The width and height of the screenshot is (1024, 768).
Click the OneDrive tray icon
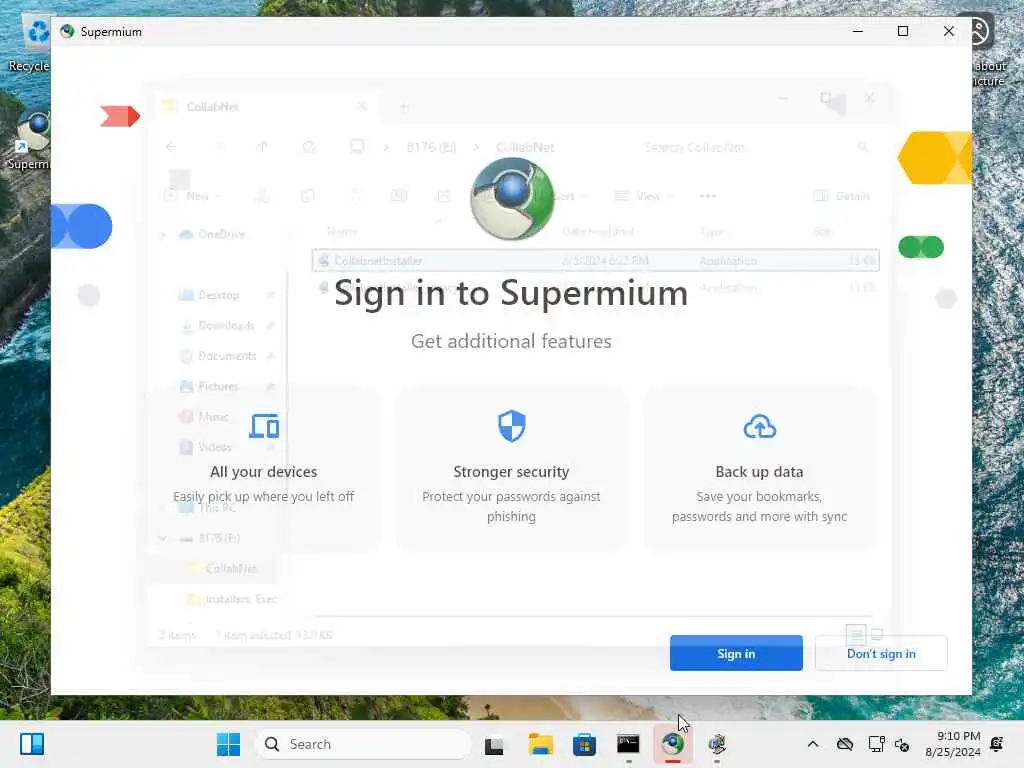(x=845, y=744)
